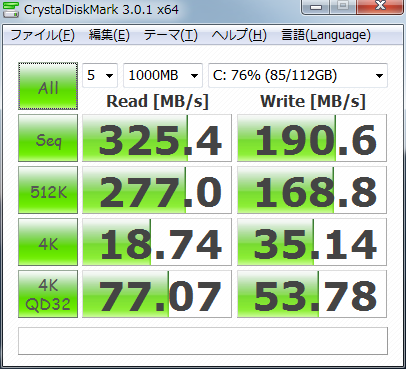The width and height of the screenshot is (406, 369).
Task: Open the テーマ(T) menu
Action: click(171, 35)
